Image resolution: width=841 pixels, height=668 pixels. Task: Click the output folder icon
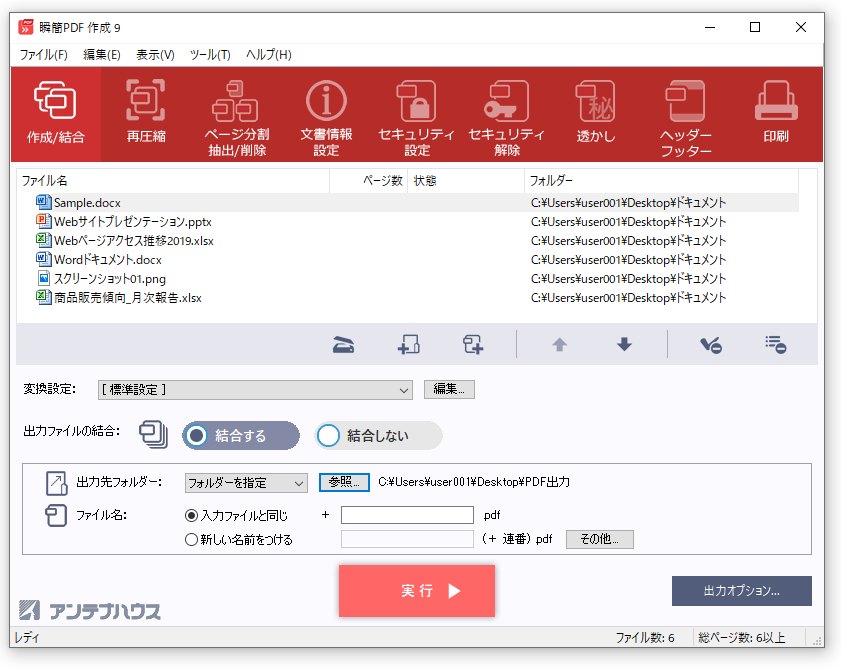pyautogui.click(x=56, y=483)
